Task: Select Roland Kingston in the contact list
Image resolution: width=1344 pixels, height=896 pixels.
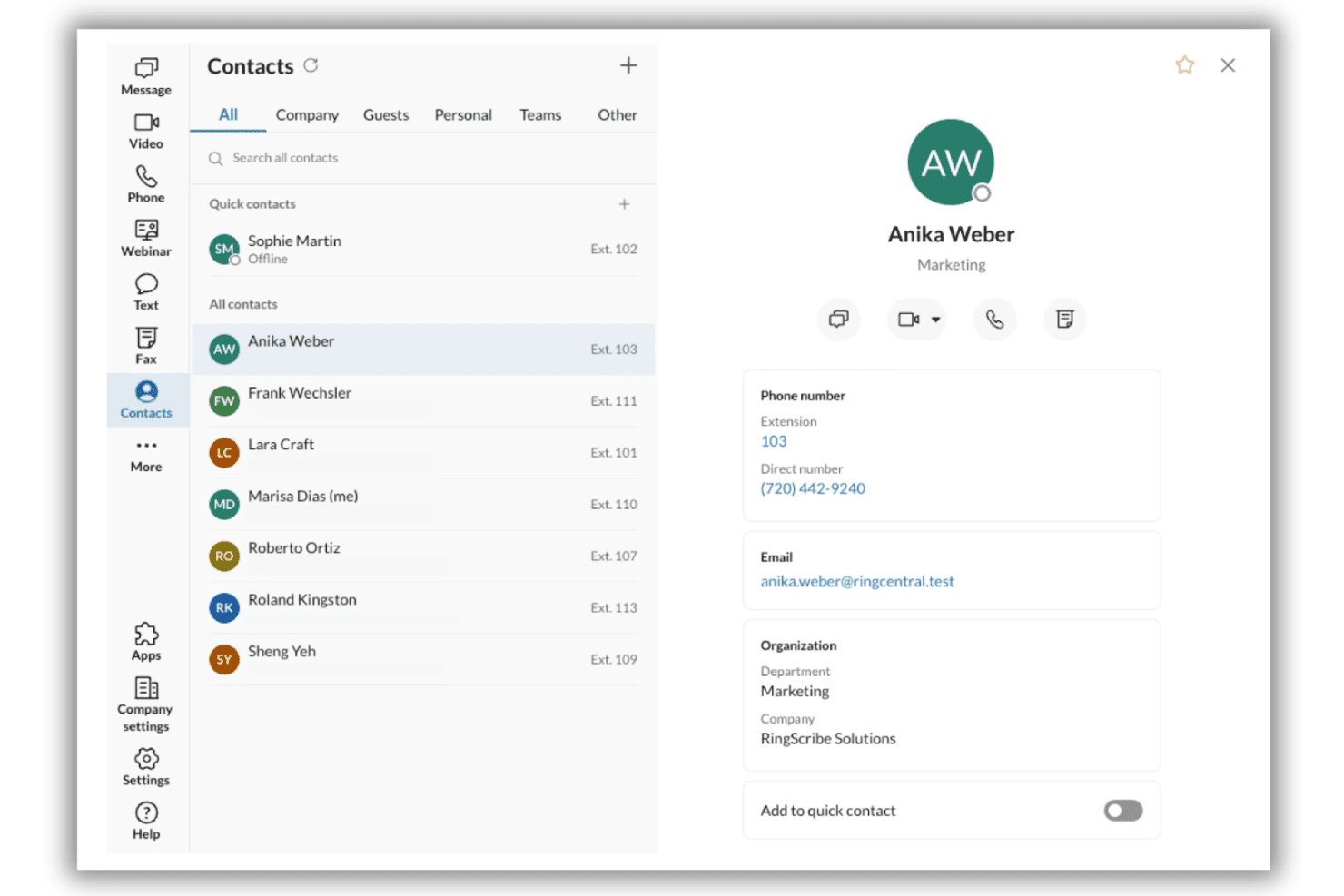Action: (423, 607)
